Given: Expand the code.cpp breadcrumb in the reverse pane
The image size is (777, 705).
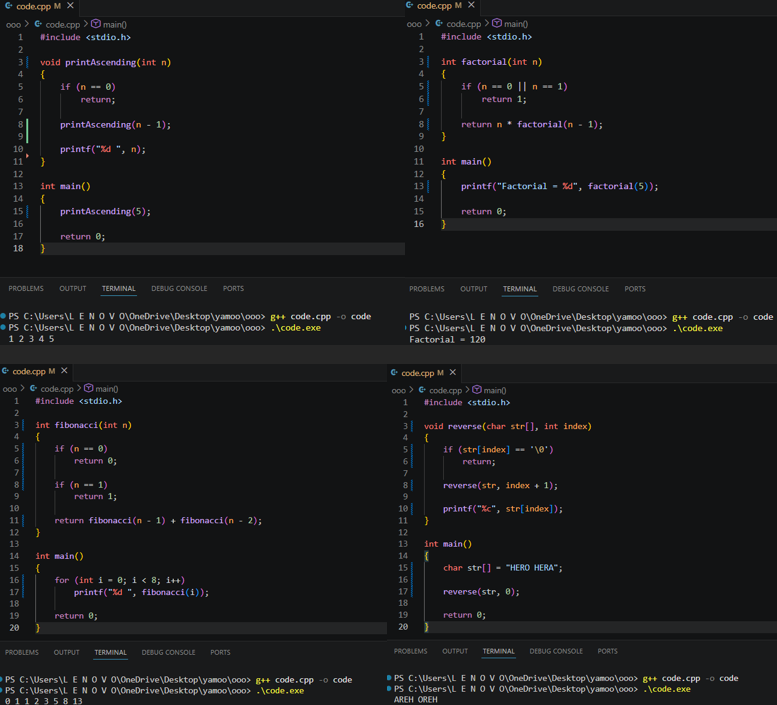Looking at the screenshot, I should click(445, 391).
